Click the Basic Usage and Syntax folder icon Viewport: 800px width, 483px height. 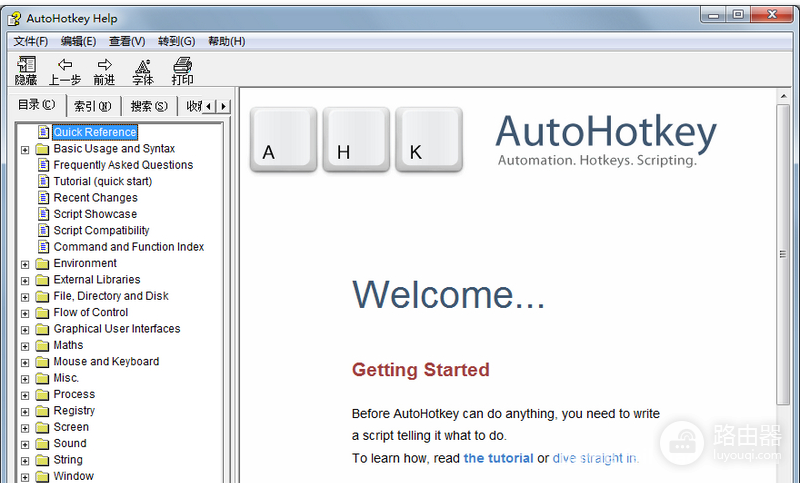coord(42,149)
